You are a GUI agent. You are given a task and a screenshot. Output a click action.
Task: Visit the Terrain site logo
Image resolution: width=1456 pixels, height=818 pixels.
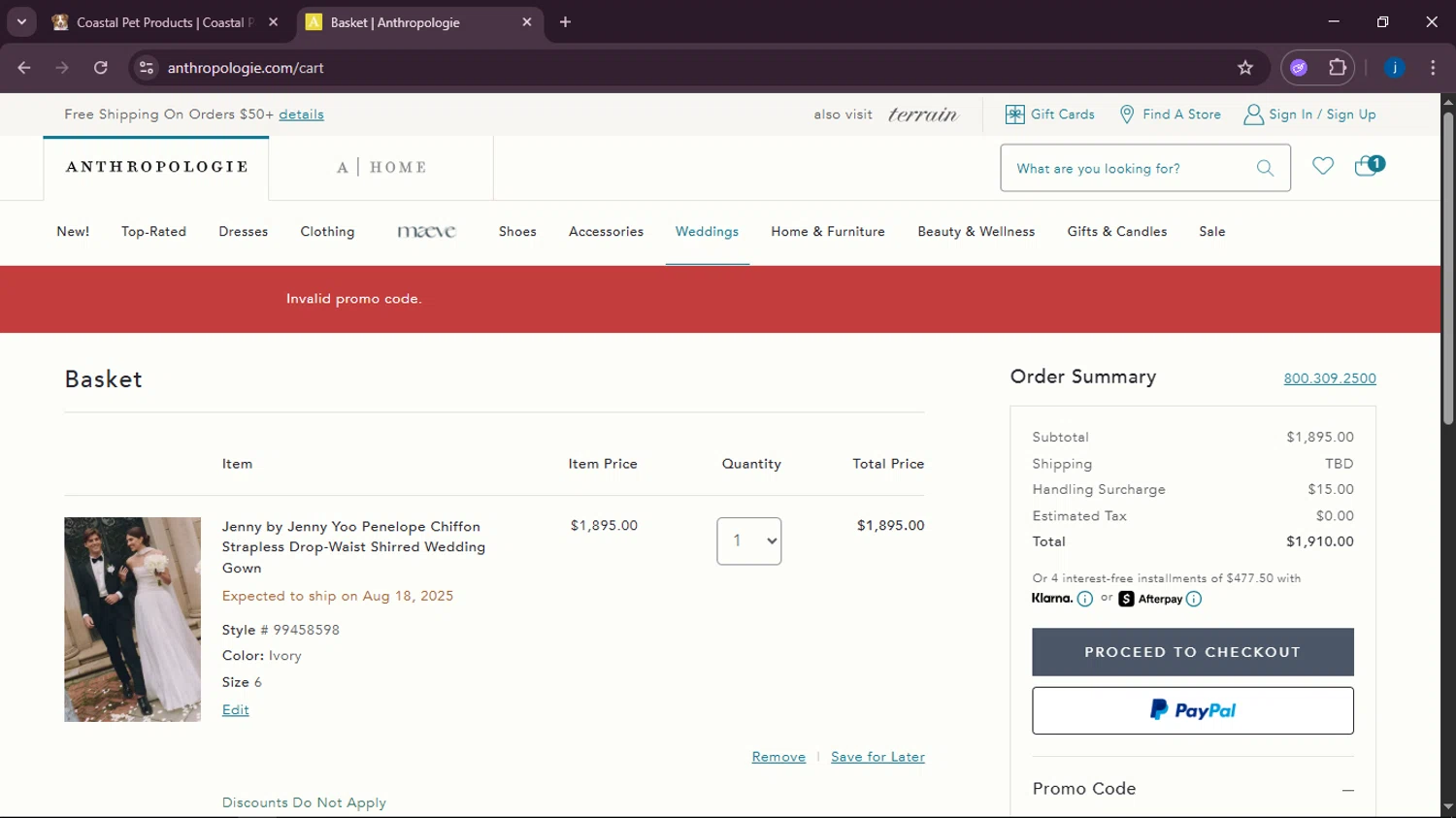pyautogui.click(x=923, y=115)
